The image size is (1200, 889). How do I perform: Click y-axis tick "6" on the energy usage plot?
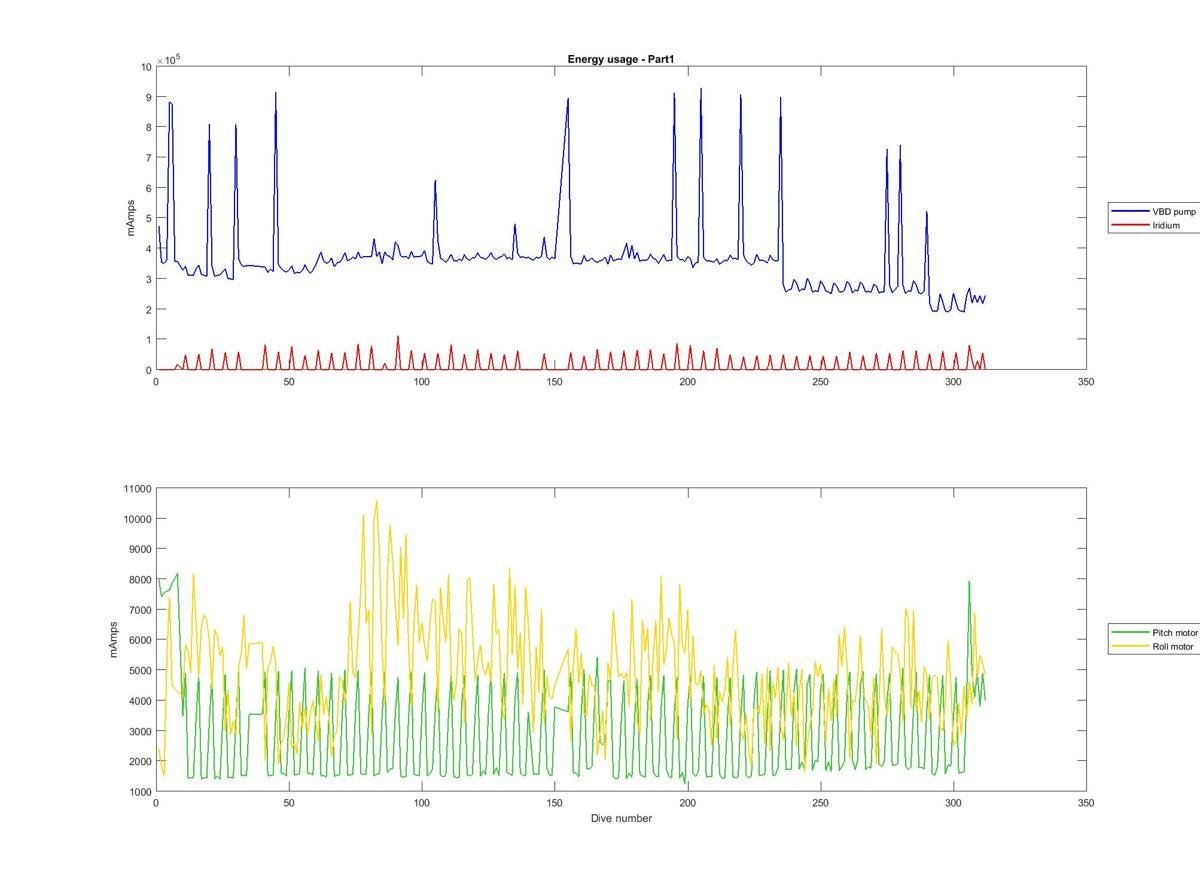tap(148, 188)
